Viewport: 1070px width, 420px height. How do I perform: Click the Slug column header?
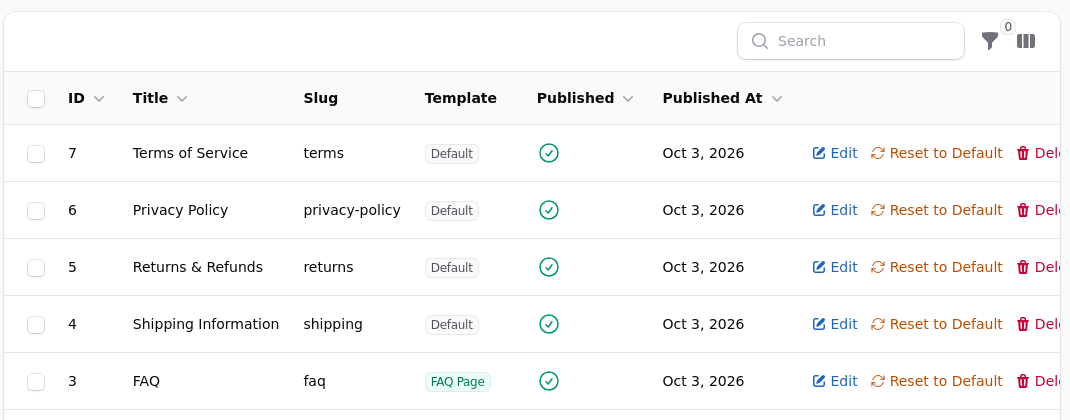pos(321,98)
